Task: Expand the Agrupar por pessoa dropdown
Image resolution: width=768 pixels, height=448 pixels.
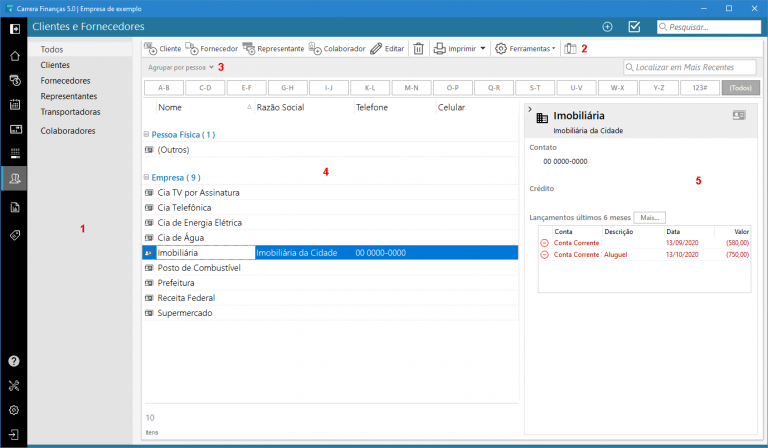Action: (x=211, y=67)
